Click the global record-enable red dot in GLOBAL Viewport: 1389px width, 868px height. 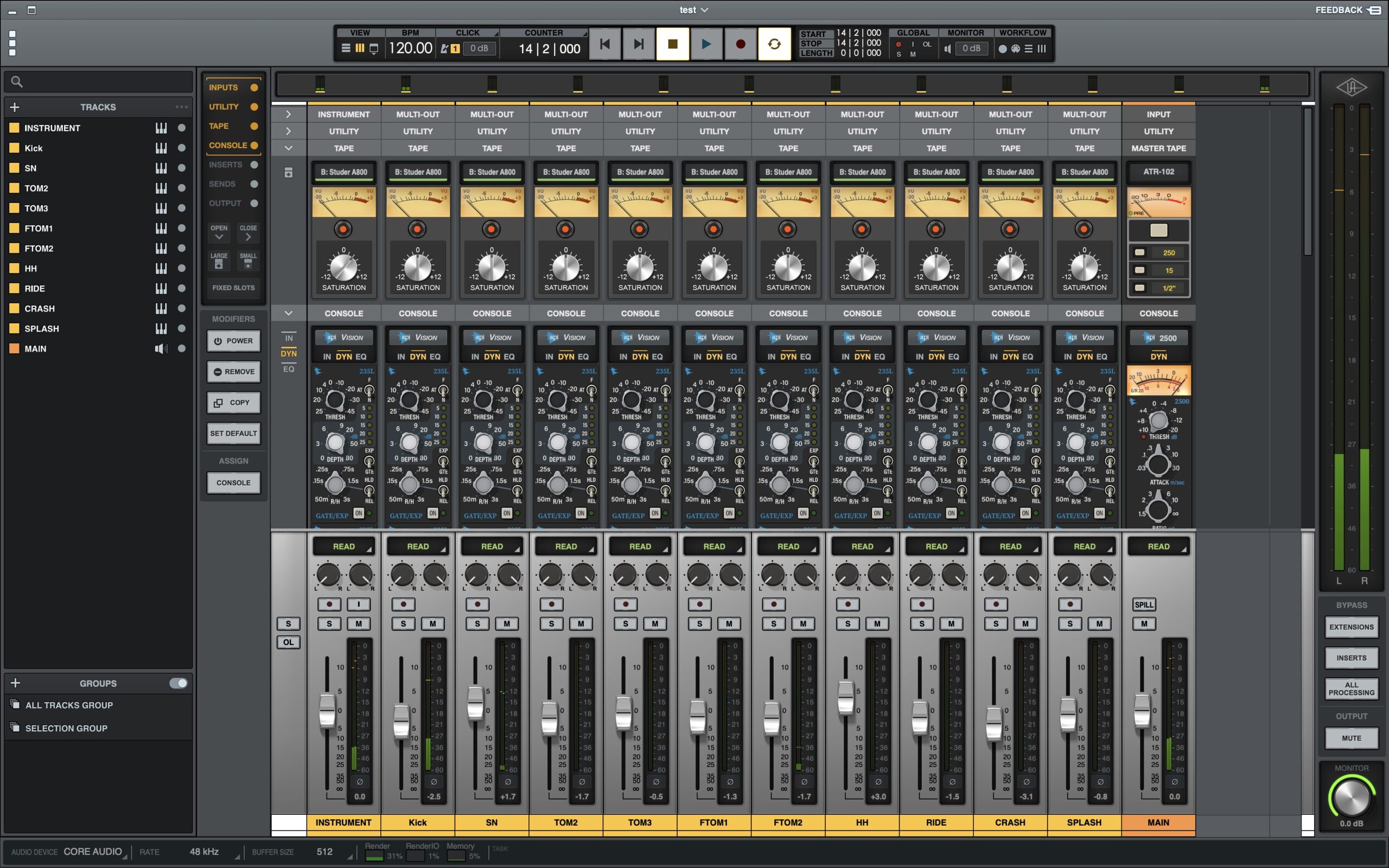(x=899, y=44)
